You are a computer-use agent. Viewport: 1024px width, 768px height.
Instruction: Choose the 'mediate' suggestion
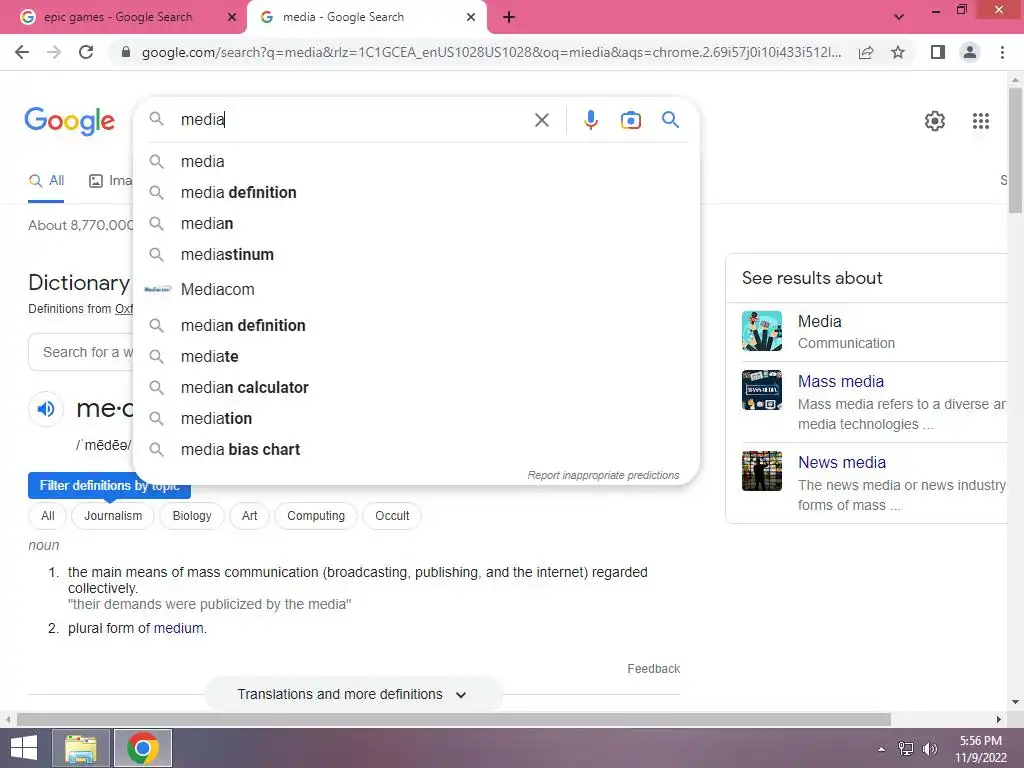tap(416, 357)
